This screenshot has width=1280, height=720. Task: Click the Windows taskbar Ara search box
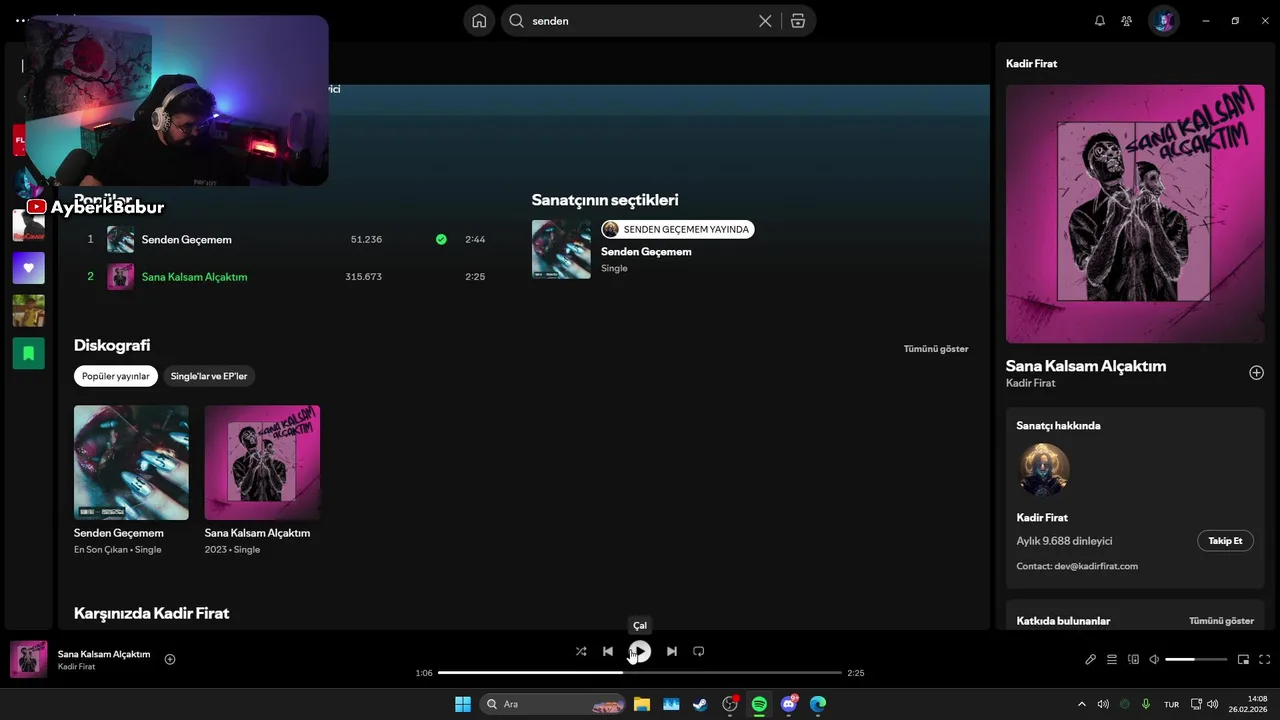pyautogui.click(x=553, y=704)
